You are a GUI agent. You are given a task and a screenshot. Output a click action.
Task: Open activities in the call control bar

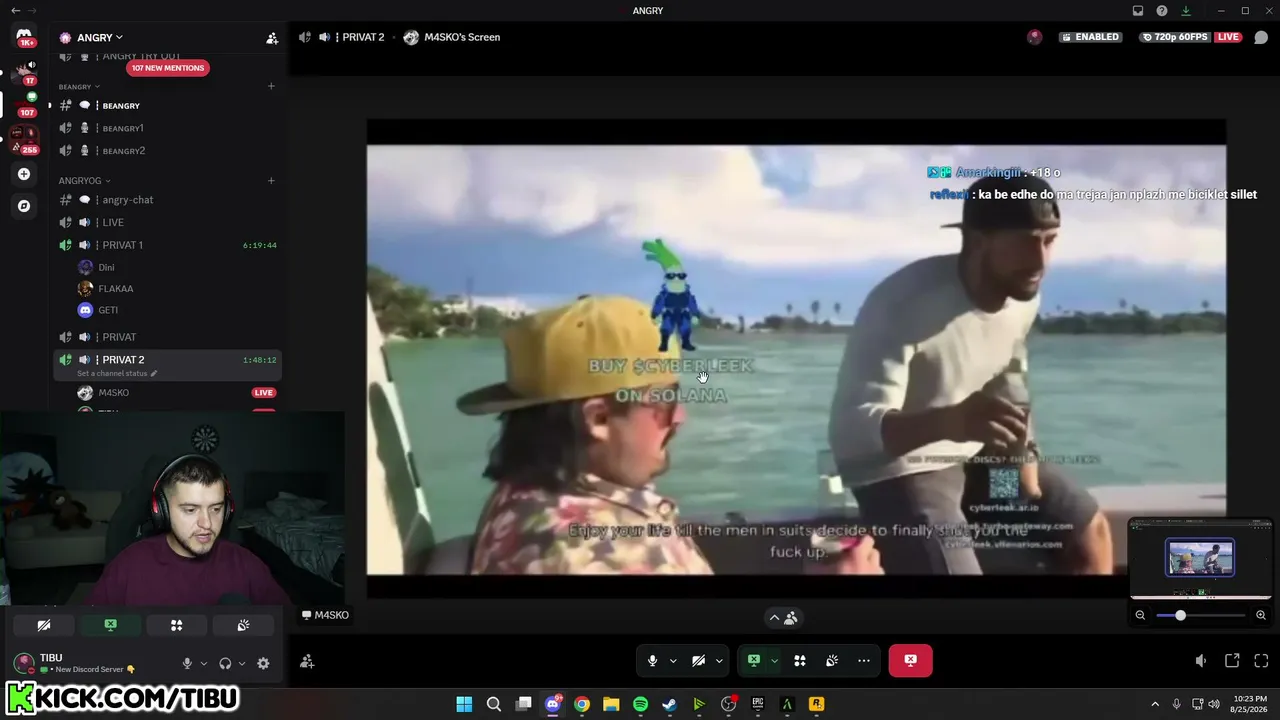tap(800, 661)
